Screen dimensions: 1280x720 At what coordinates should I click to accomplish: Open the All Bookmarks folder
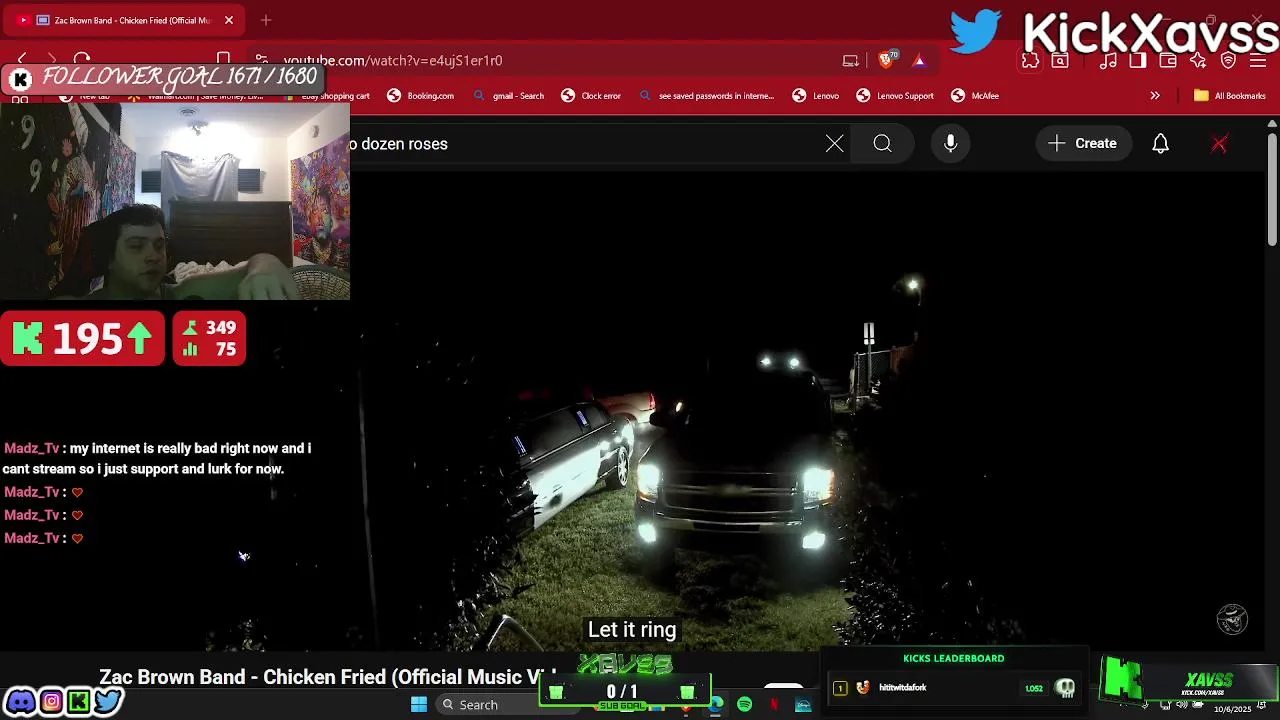coord(1230,96)
